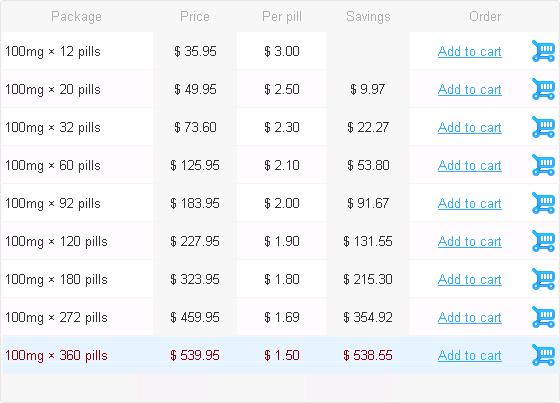560x403 pixels.
Task: Choose cart icon for 92 pills package
Action: pos(543,203)
